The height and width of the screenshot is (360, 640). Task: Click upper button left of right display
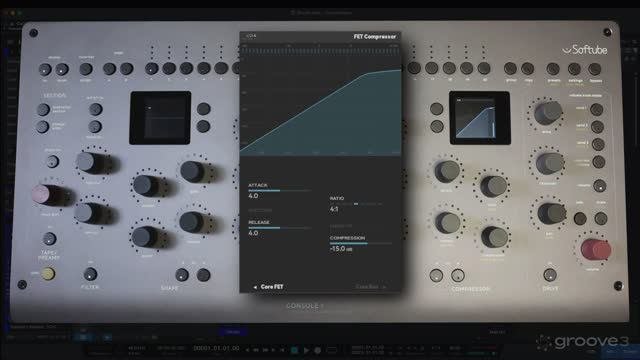[x=436, y=109]
